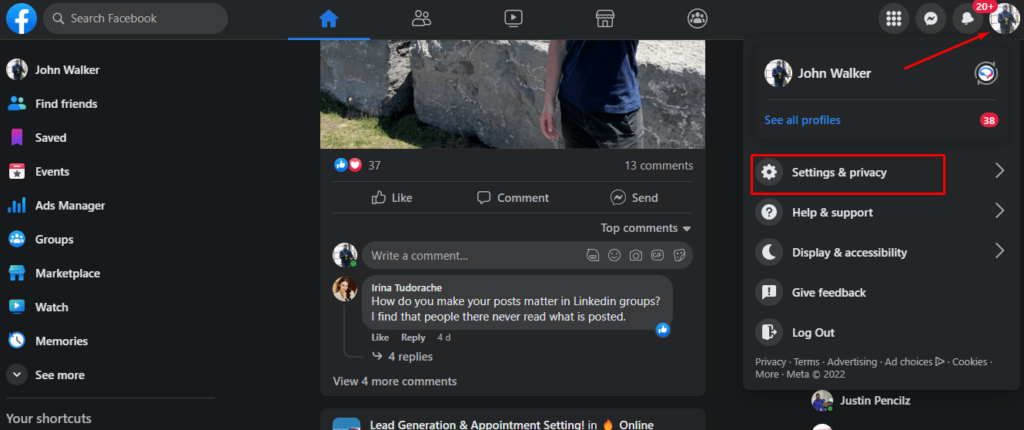Open the grid menu icon
Image resolution: width=1024 pixels, height=430 pixels.
(894, 18)
